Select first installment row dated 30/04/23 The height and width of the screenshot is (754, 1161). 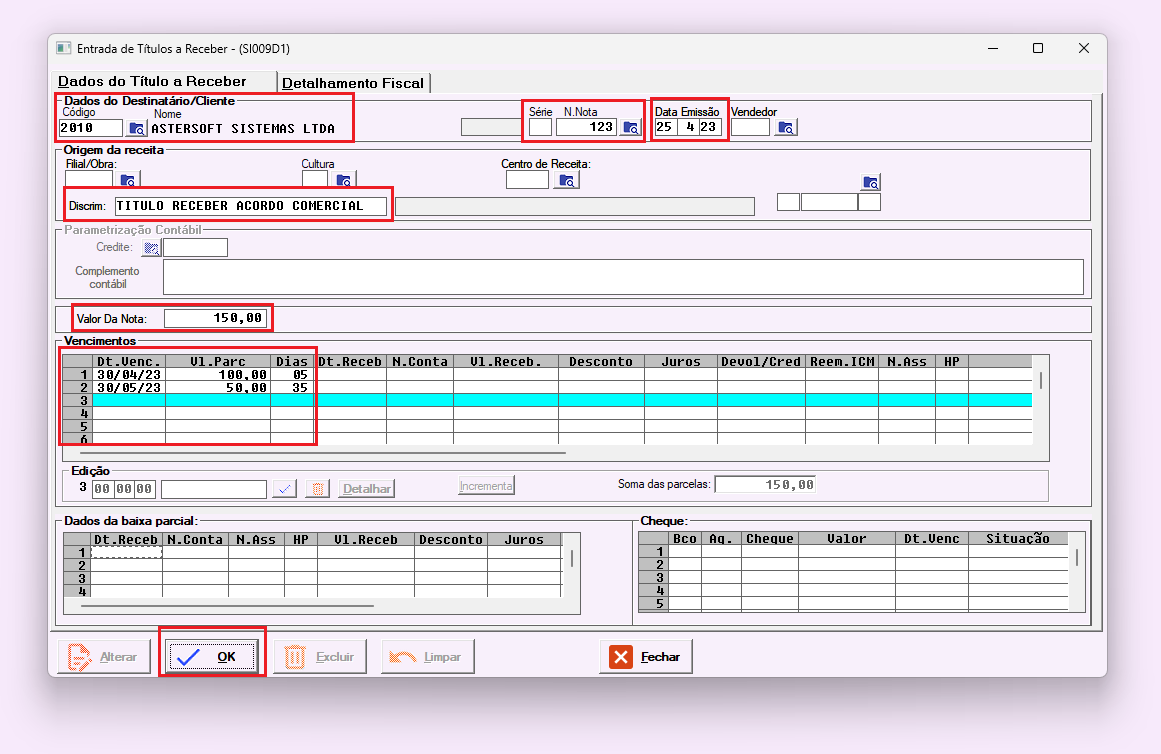click(129, 374)
